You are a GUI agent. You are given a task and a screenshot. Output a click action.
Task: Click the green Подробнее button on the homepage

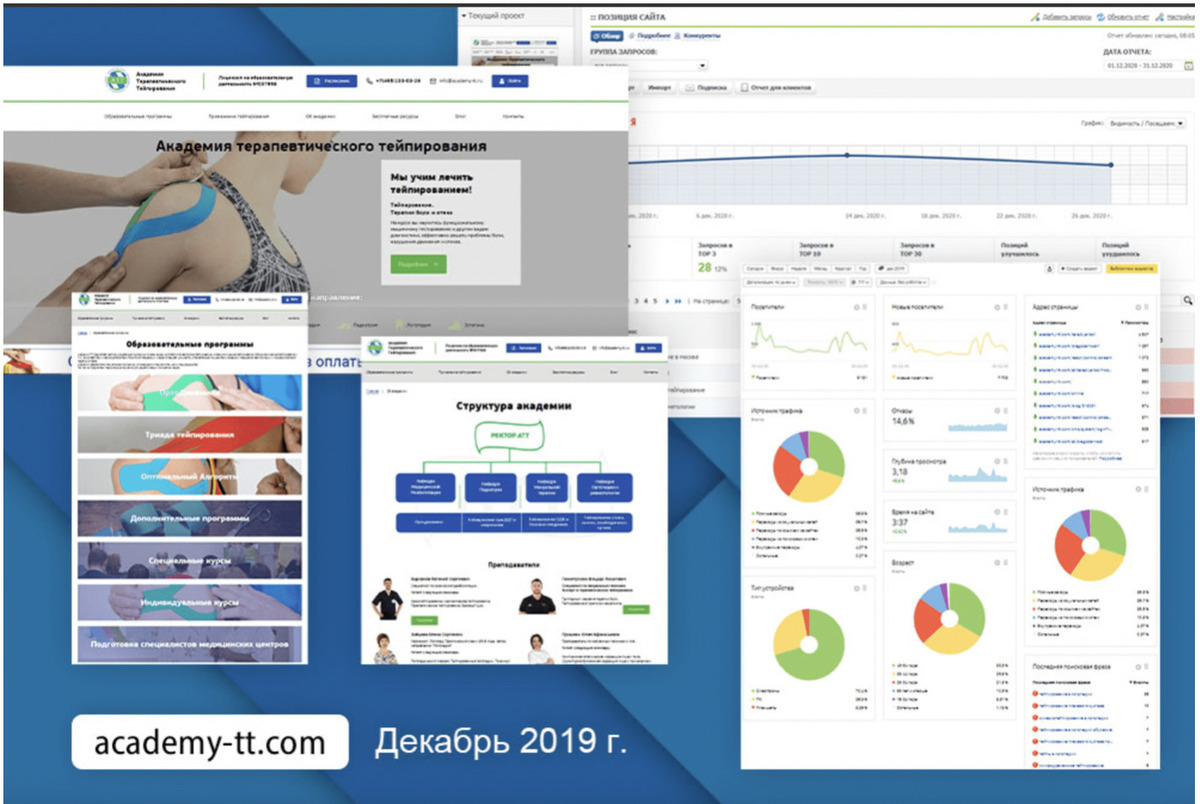pyautogui.click(x=418, y=265)
